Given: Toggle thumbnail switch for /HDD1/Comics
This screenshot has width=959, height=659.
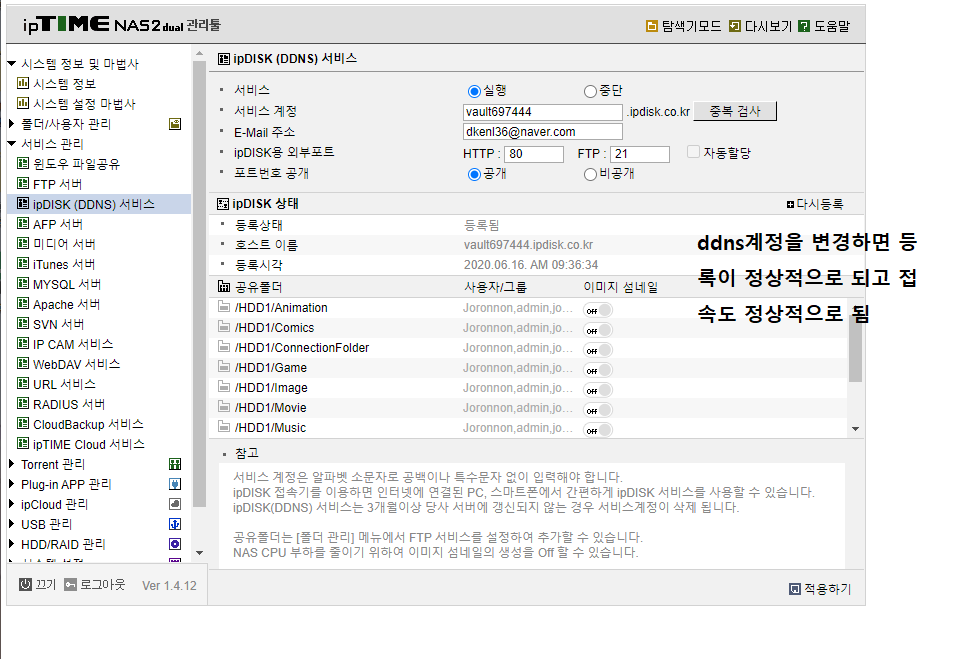Looking at the screenshot, I should point(598,330).
